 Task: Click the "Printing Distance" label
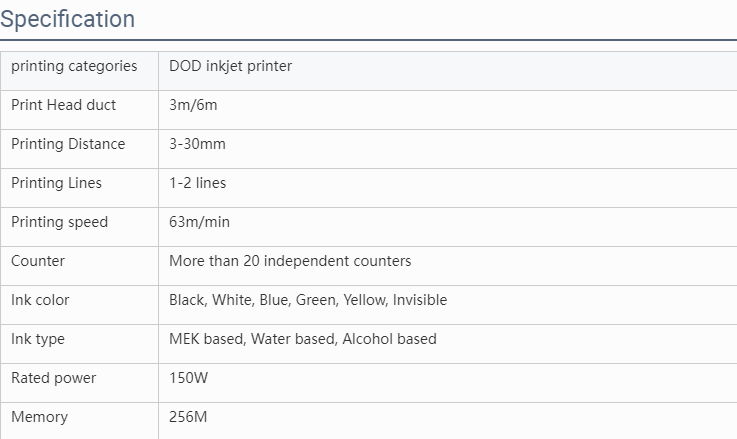coord(68,144)
